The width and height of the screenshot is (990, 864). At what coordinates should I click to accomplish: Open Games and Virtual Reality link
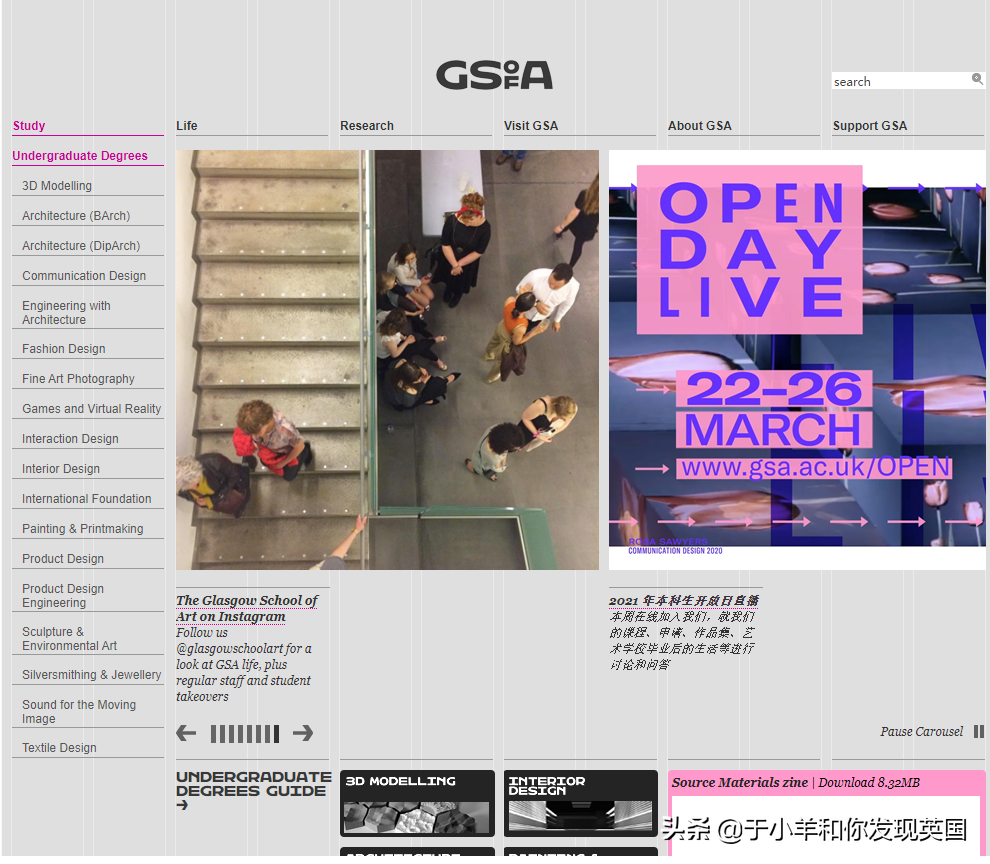[92, 409]
